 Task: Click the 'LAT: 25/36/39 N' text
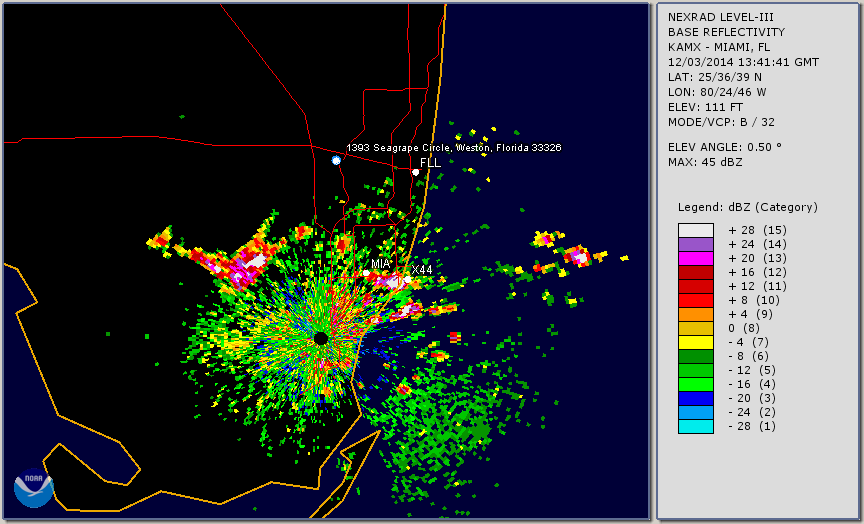(715, 77)
